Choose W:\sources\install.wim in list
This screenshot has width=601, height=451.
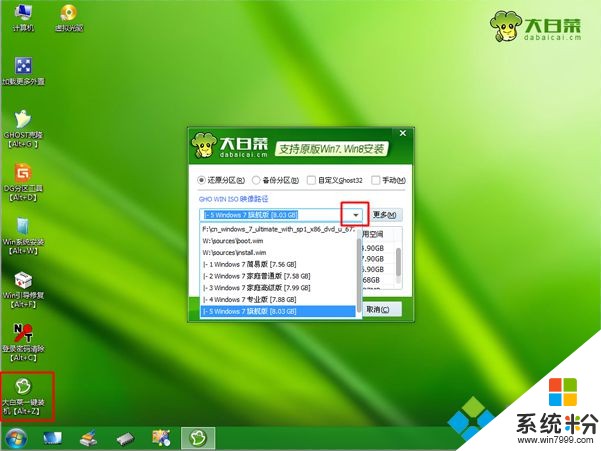pos(278,253)
